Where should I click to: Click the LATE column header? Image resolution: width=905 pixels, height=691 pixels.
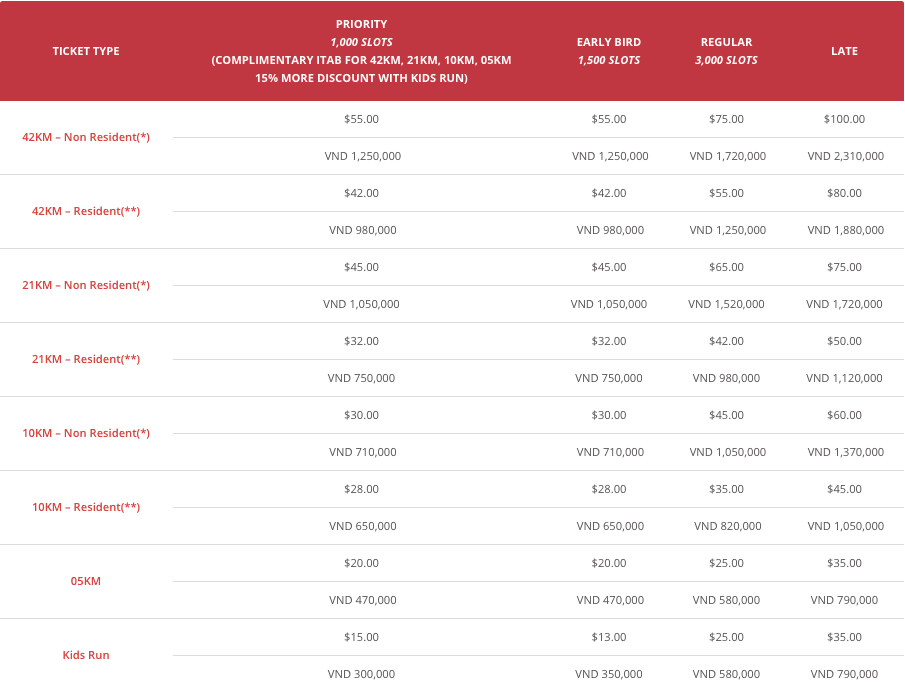(x=844, y=51)
